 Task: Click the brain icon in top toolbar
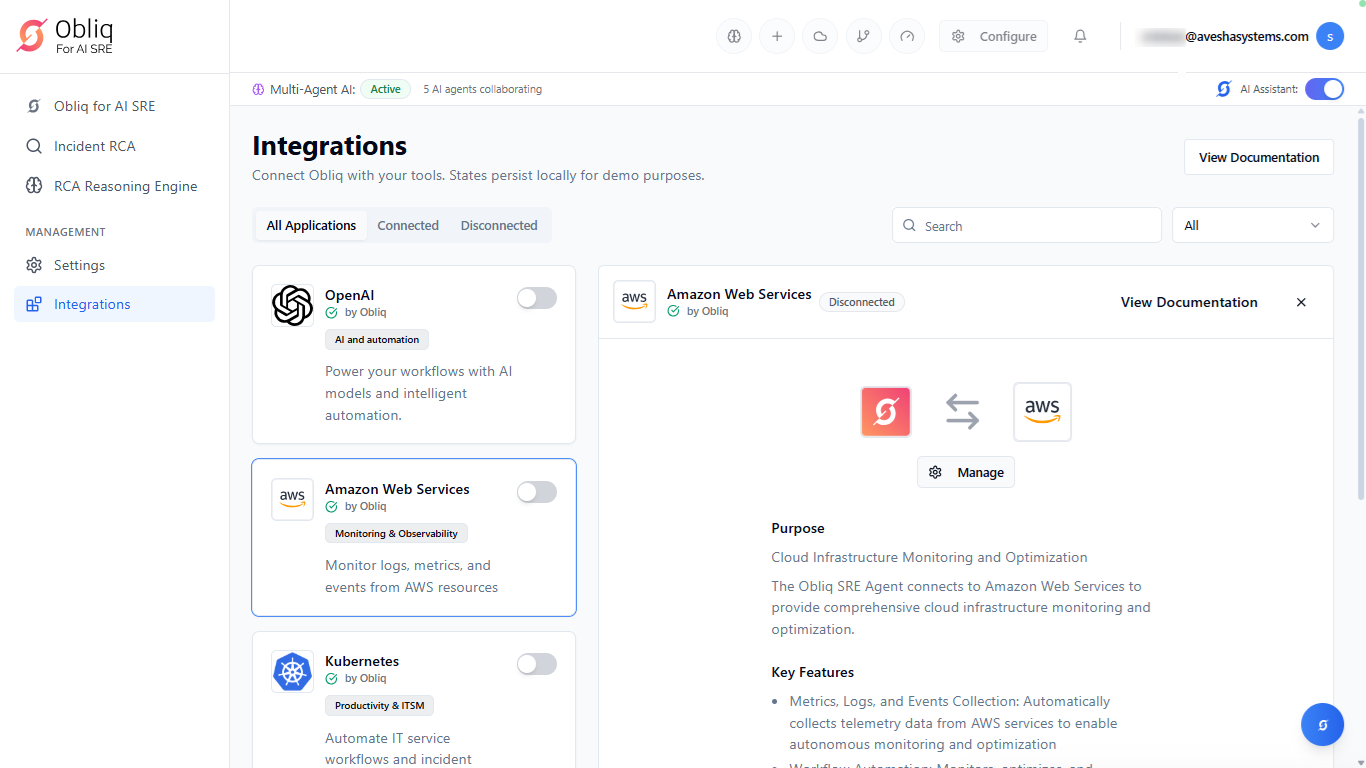pos(734,37)
